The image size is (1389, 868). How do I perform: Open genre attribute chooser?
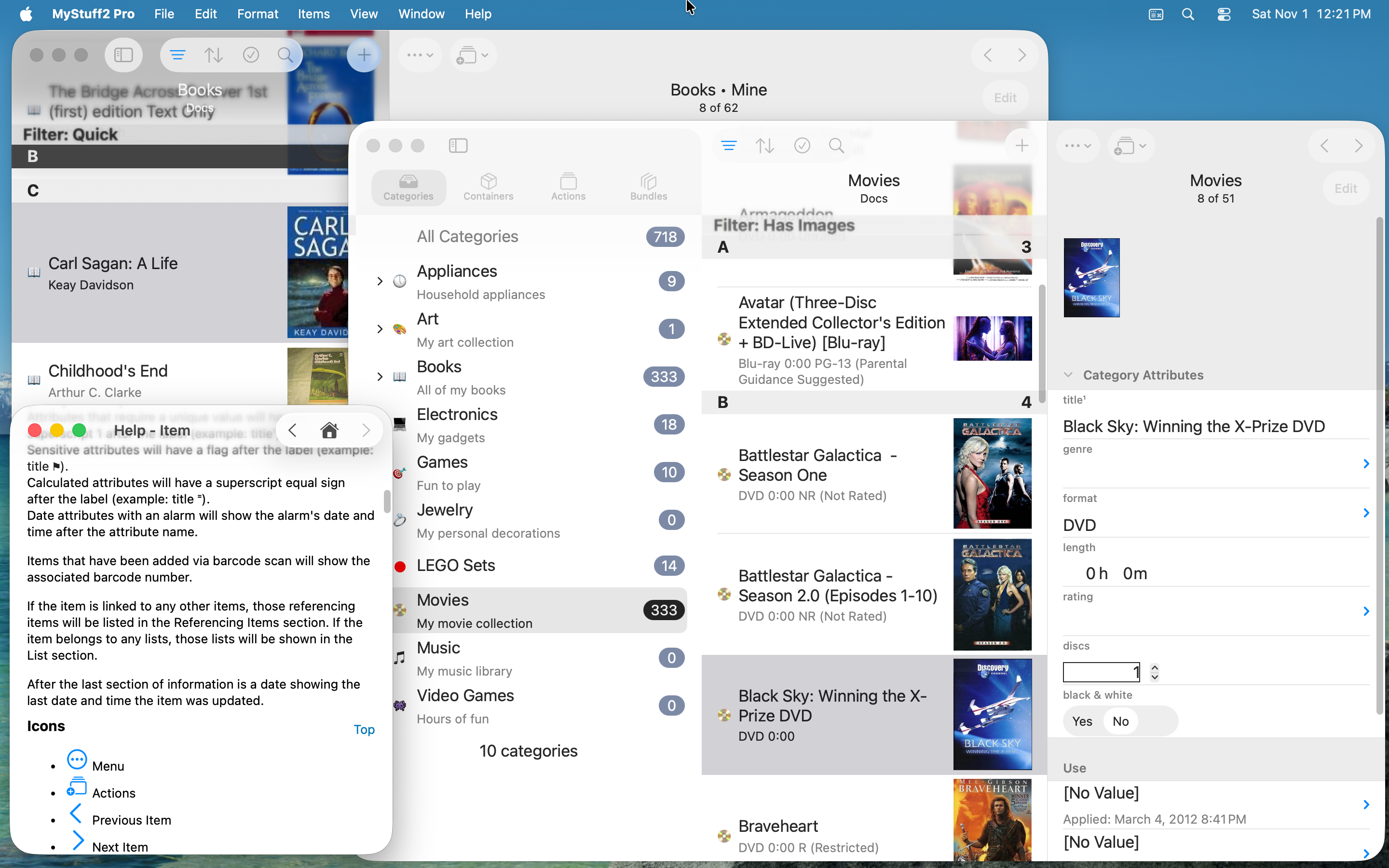pyautogui.click(x=1366, y=463)
